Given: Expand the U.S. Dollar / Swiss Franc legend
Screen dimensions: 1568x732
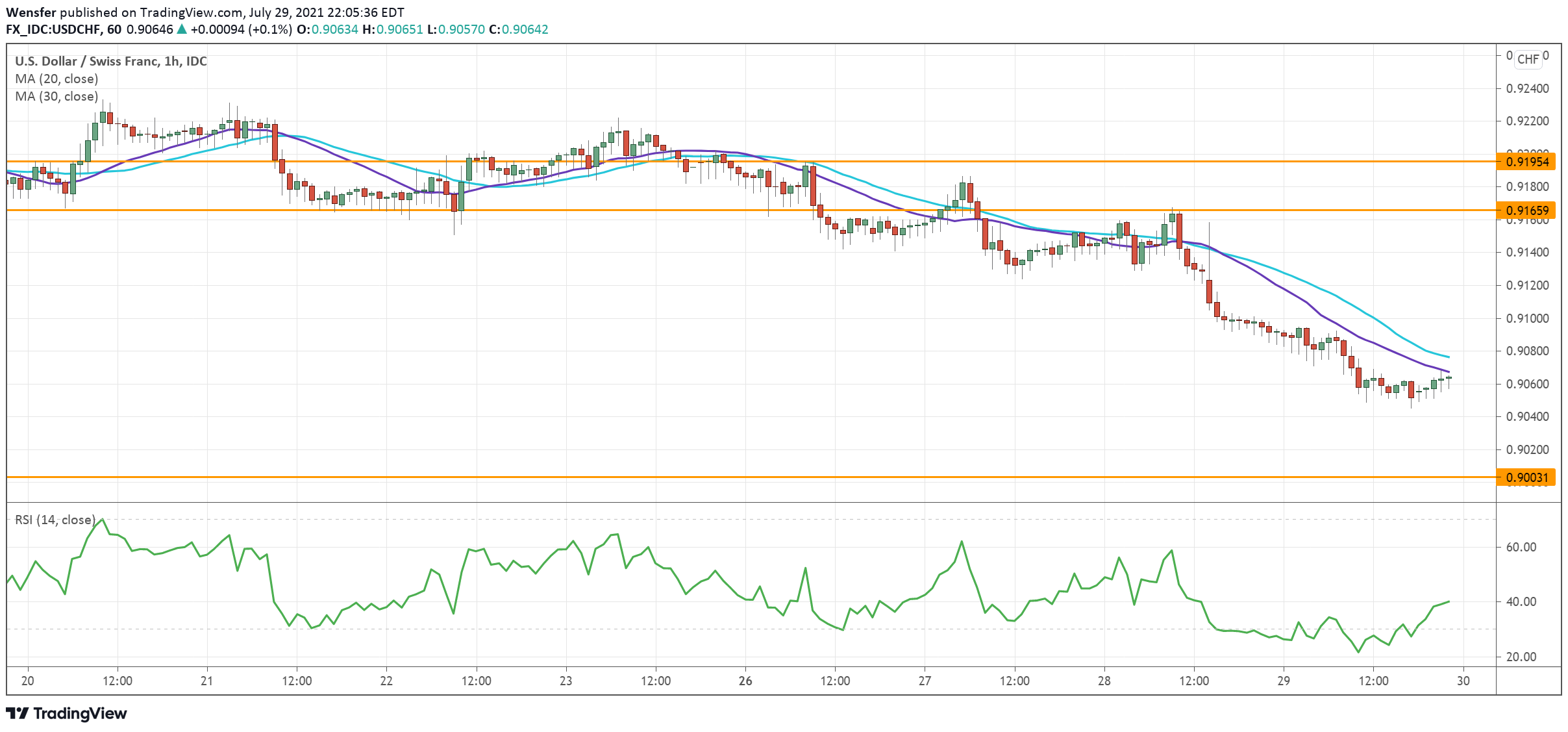Looking at the screenshot, I should pyautogui.click(x=109, y=62).
